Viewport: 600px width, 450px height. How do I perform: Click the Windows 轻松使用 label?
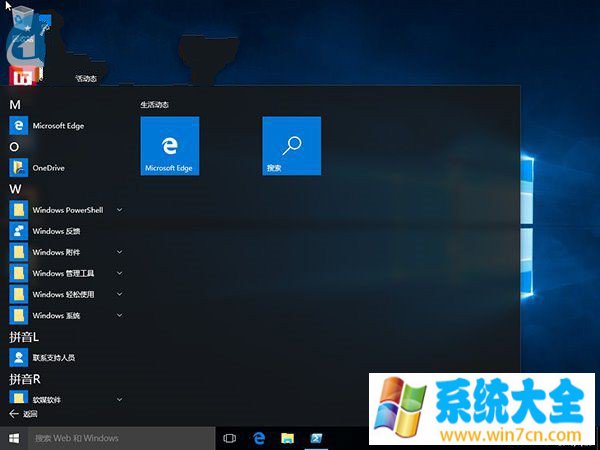click(63, 294)
